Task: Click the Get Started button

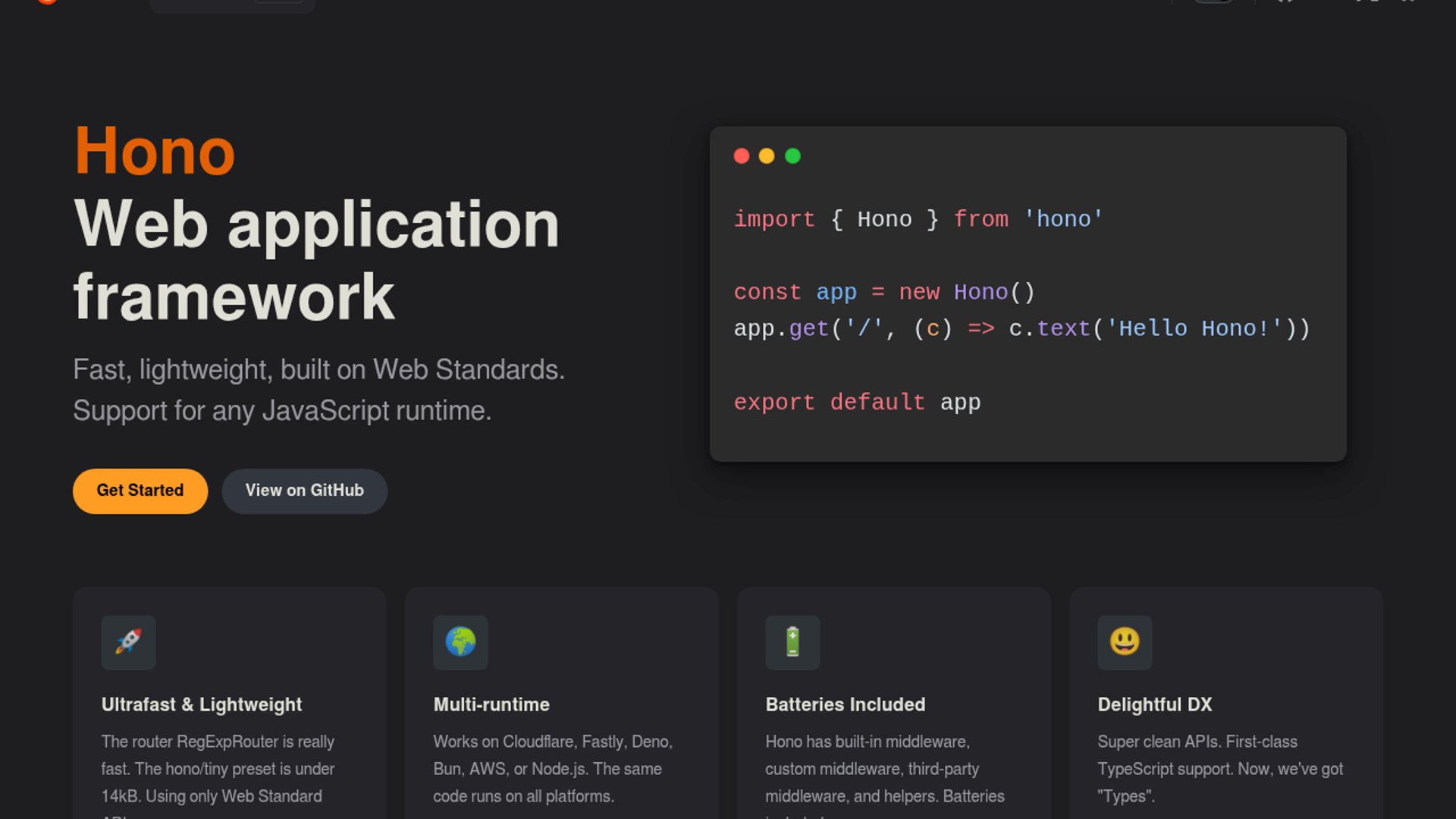Action: [x=140, y=491]
